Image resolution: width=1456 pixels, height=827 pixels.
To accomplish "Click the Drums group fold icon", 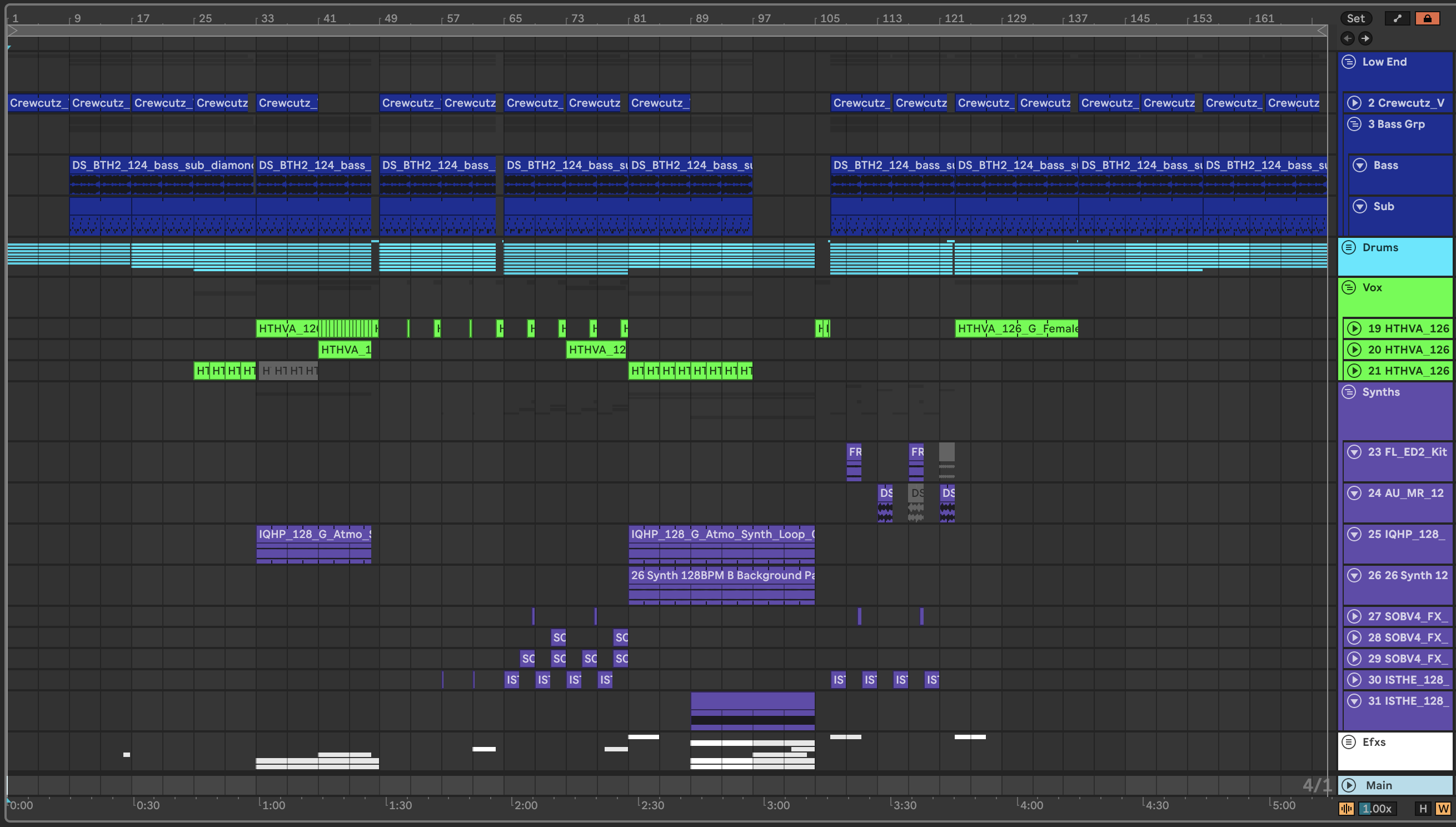I will pyautogui.click(x=1349, y=247).
